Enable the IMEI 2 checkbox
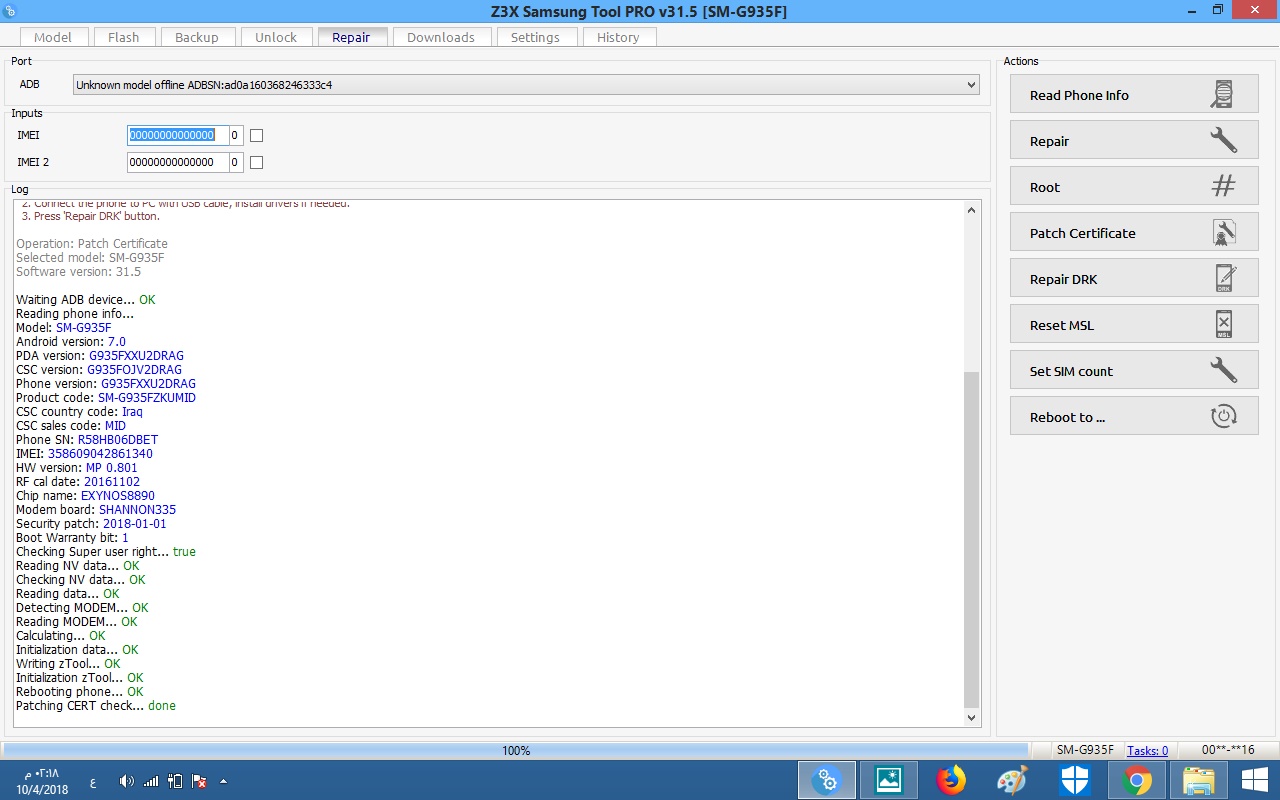Screen dimensions: 1280x800 (256, 162)
